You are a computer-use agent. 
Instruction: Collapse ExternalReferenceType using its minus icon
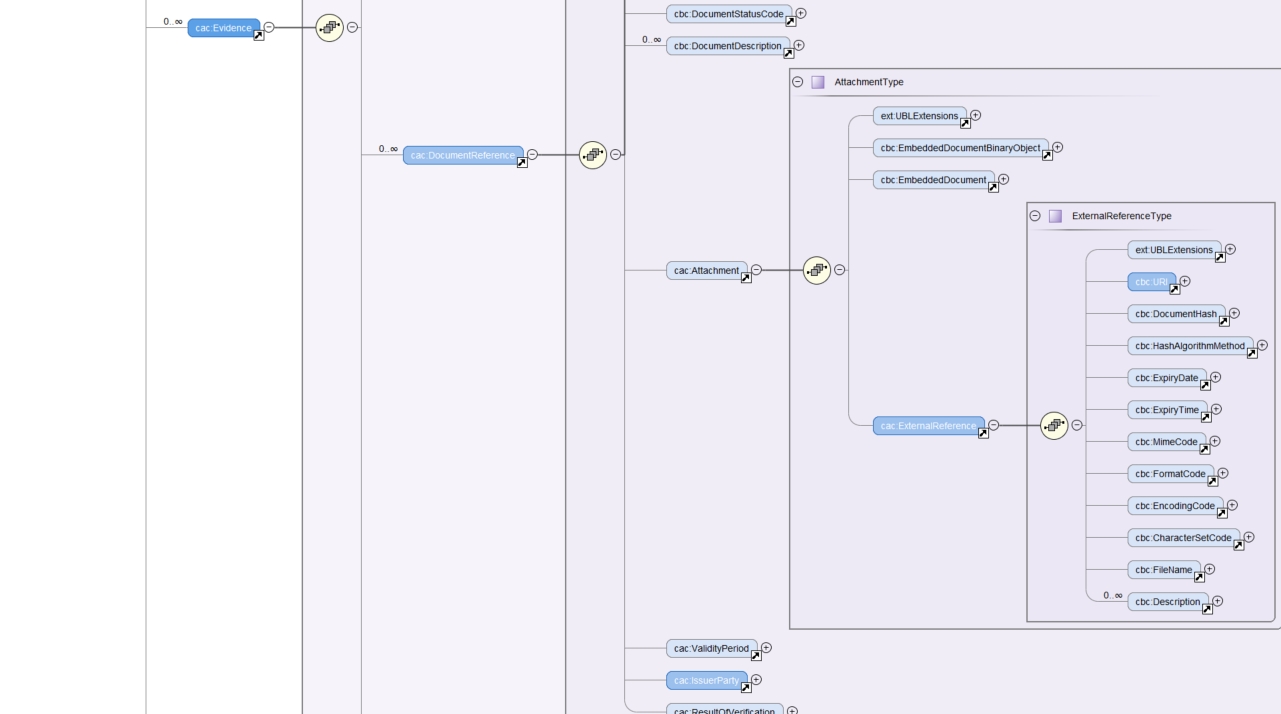pos(1034,215)
